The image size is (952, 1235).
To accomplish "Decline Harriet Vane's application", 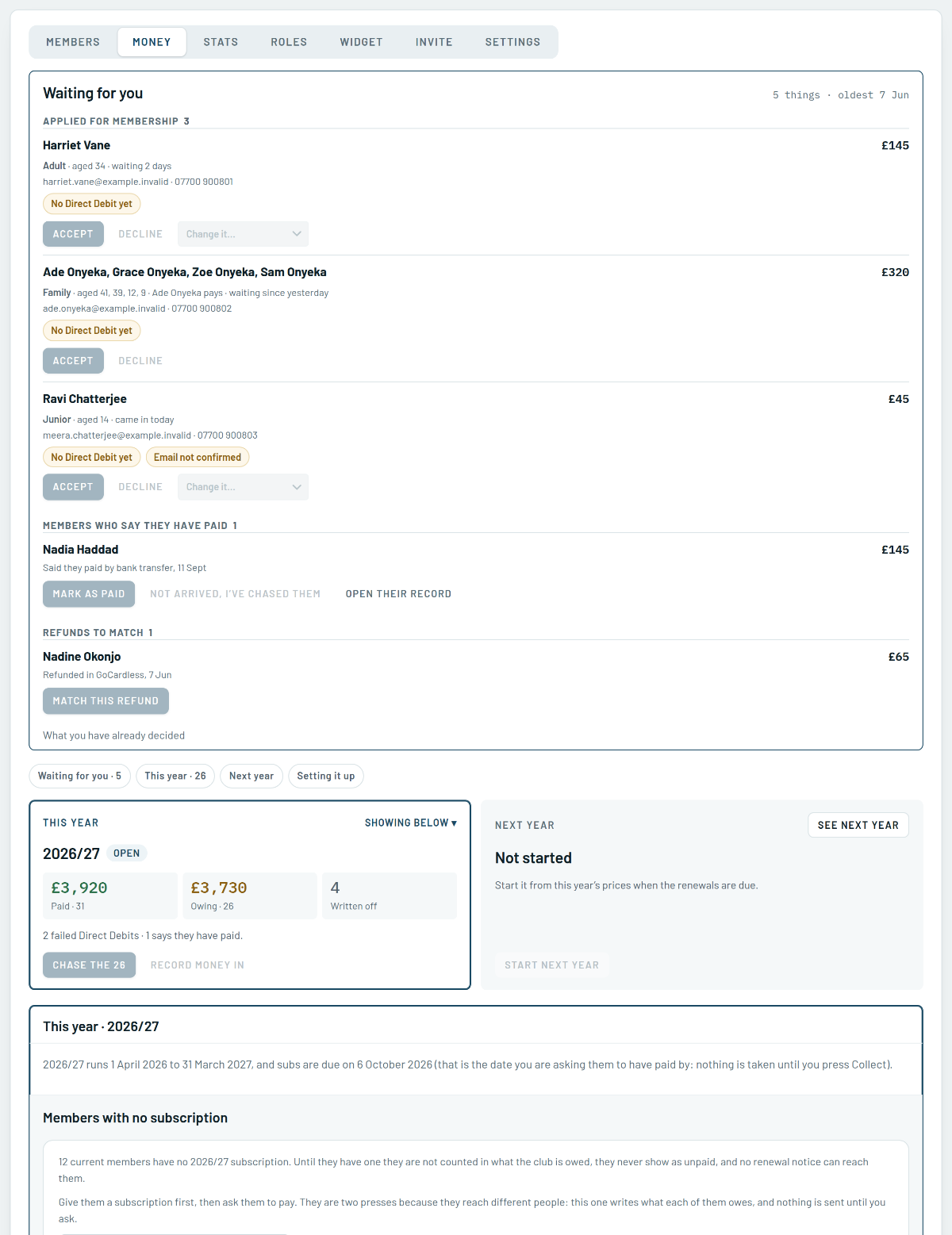I will tap(140, 234).
